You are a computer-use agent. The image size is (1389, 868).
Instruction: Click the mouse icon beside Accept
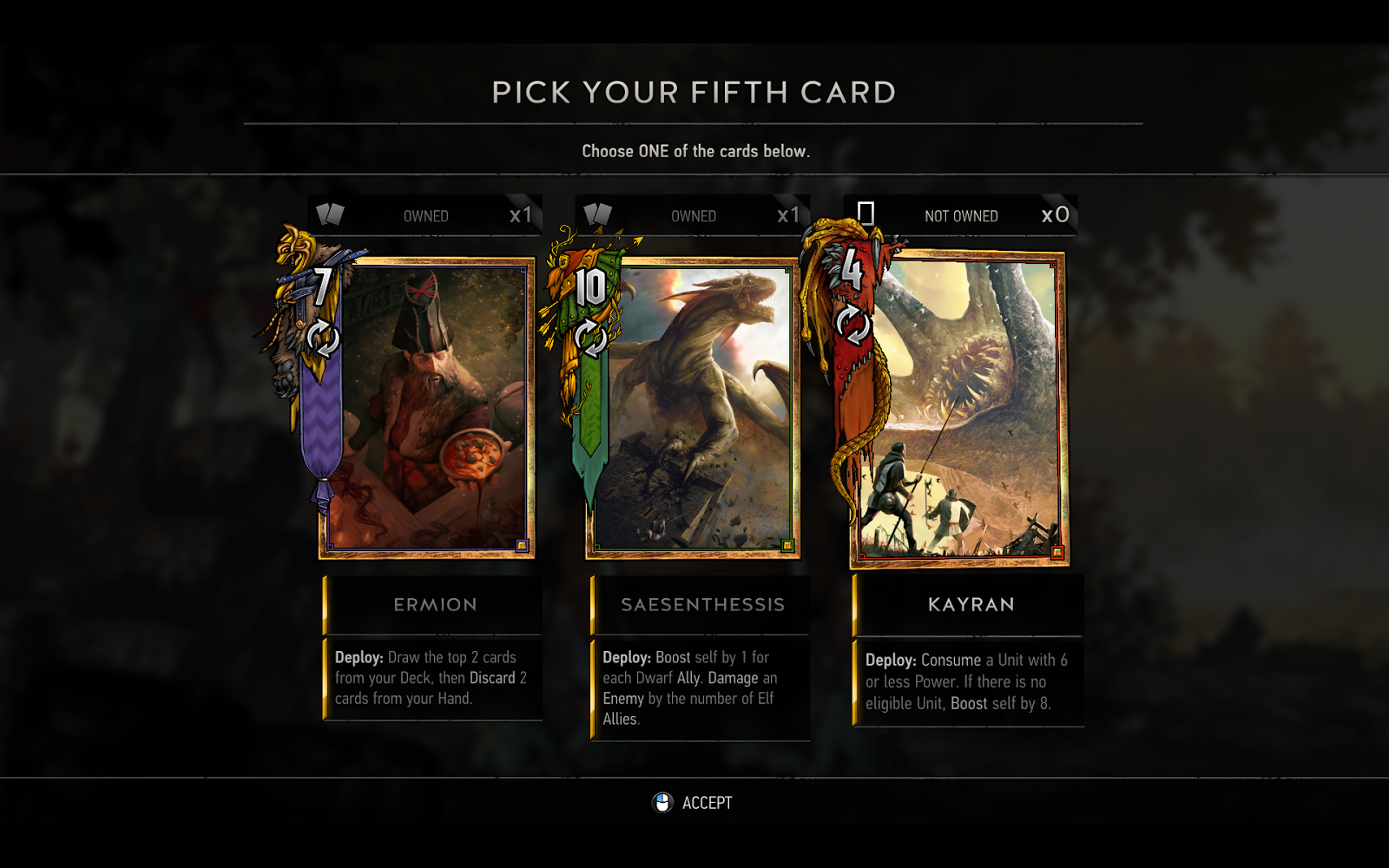tap(662, 803)
